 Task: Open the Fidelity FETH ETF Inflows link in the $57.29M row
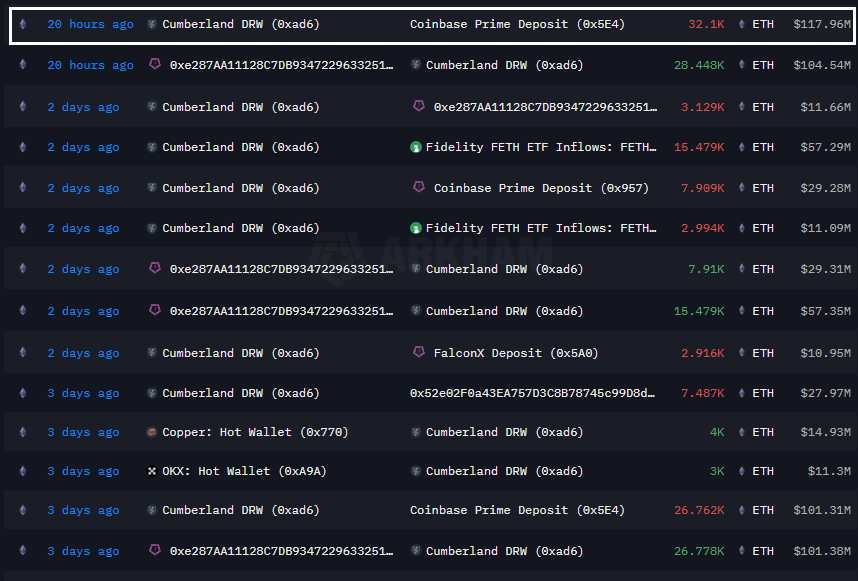[541, 147]
